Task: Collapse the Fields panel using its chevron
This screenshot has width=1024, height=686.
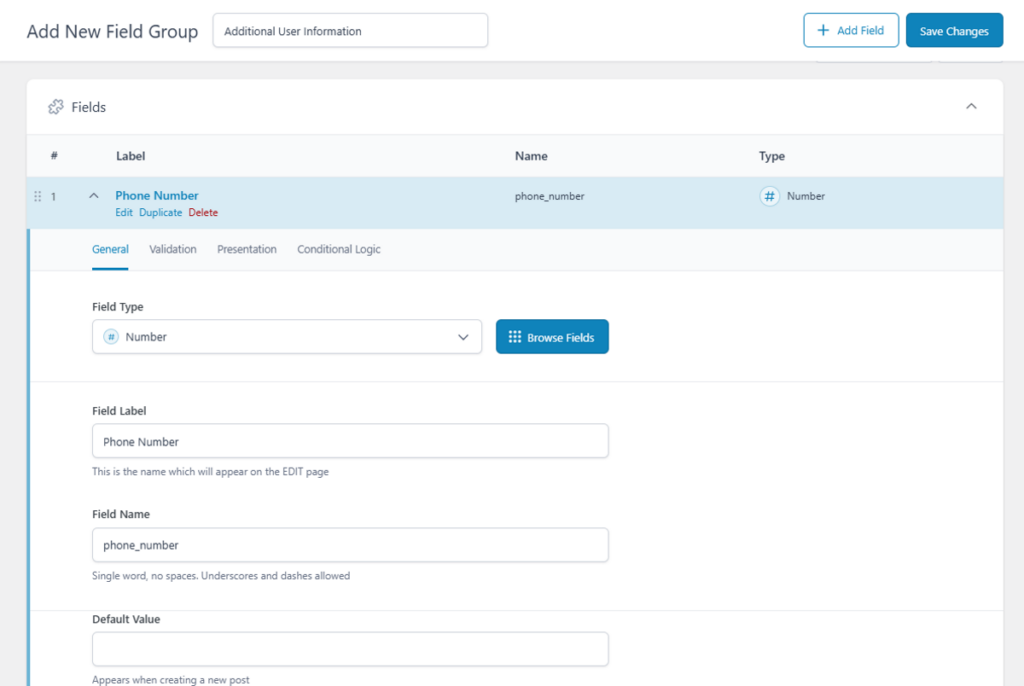Action: [971, 104]
